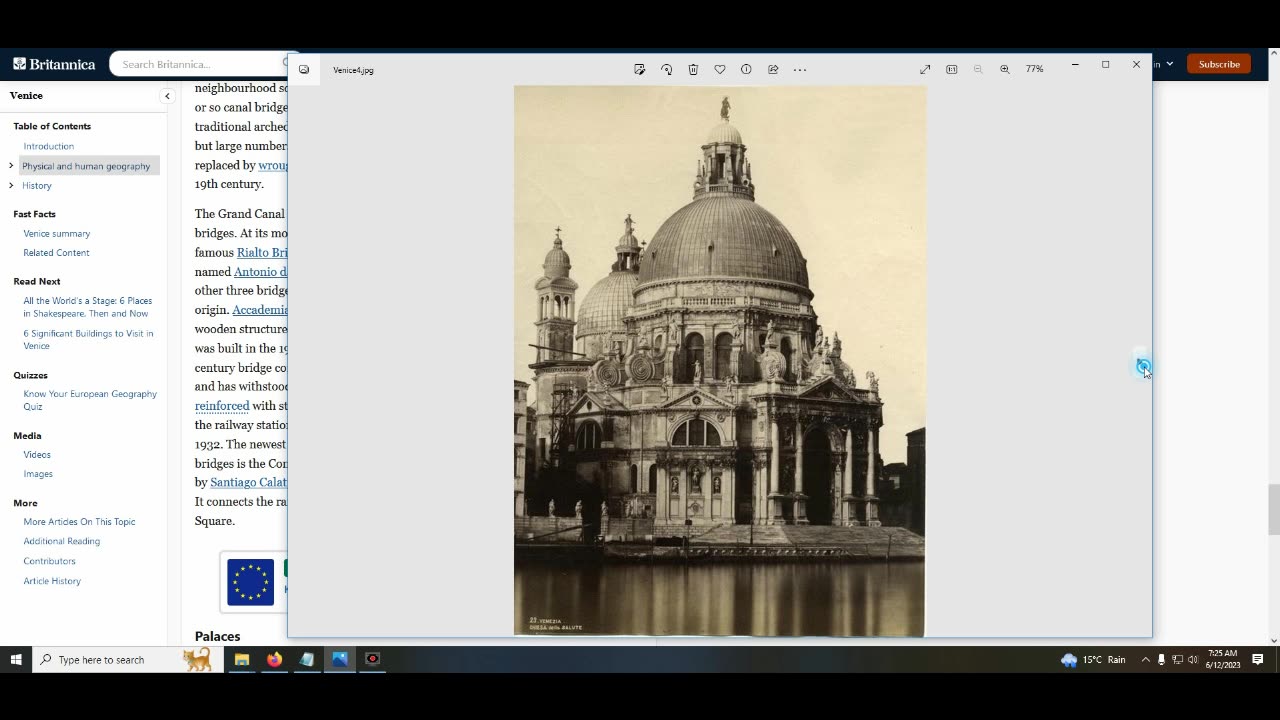
Task: Open the Venice summary link
Action: click(x=57, y=233)
